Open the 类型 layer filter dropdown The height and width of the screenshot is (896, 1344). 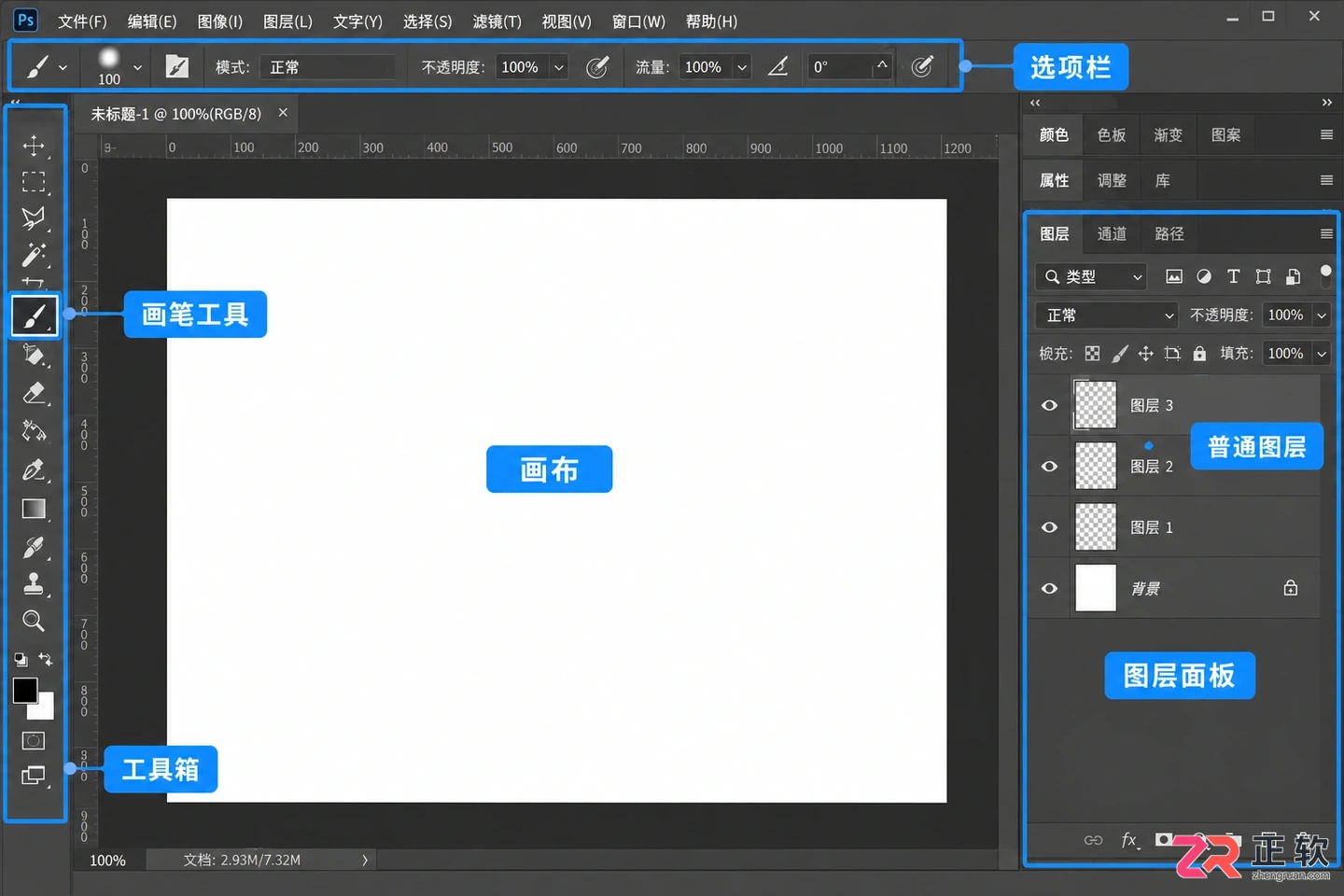(1091, 276)
